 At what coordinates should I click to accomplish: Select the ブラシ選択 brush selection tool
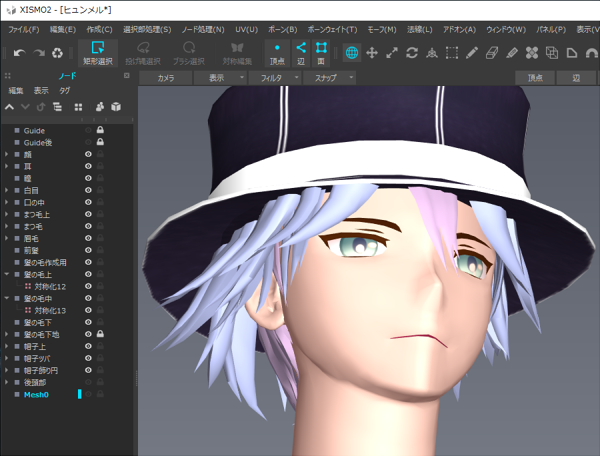189,53
